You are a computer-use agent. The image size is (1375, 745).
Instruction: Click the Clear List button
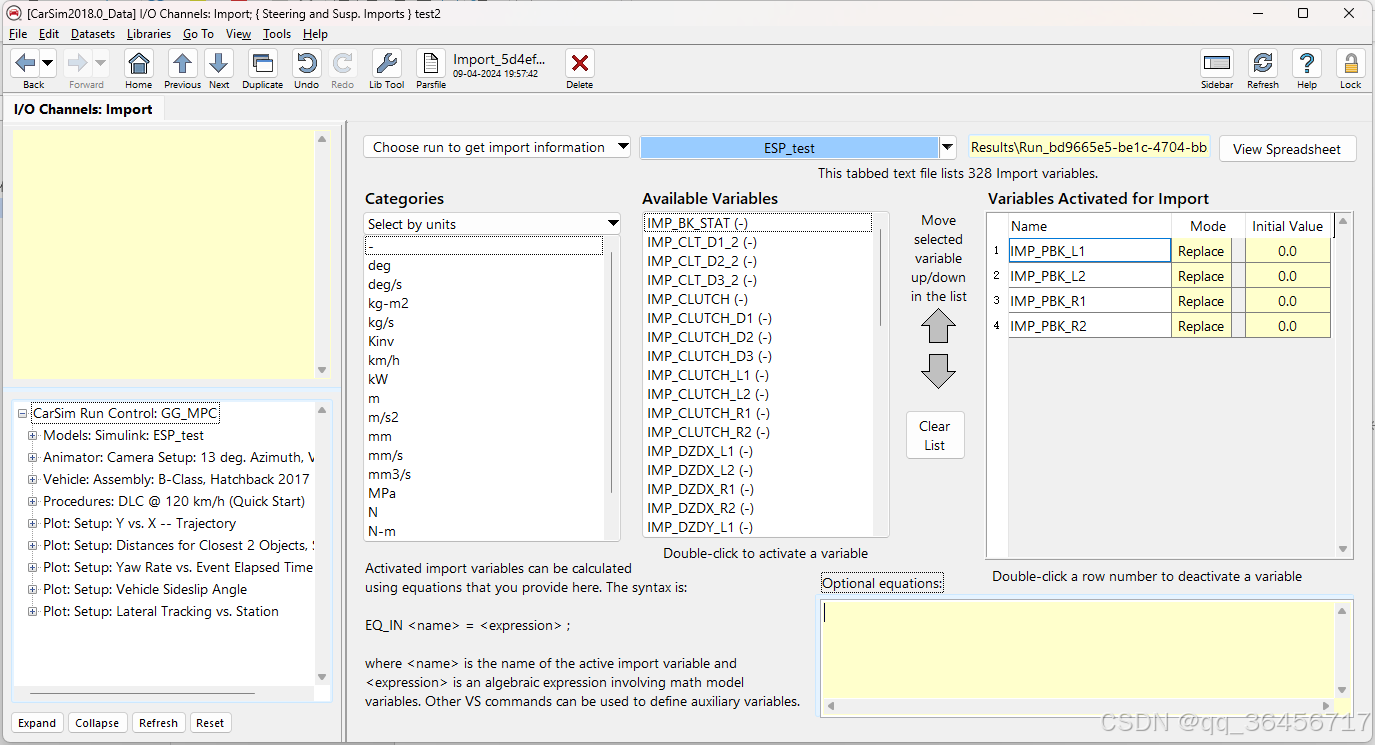(935, 435)
